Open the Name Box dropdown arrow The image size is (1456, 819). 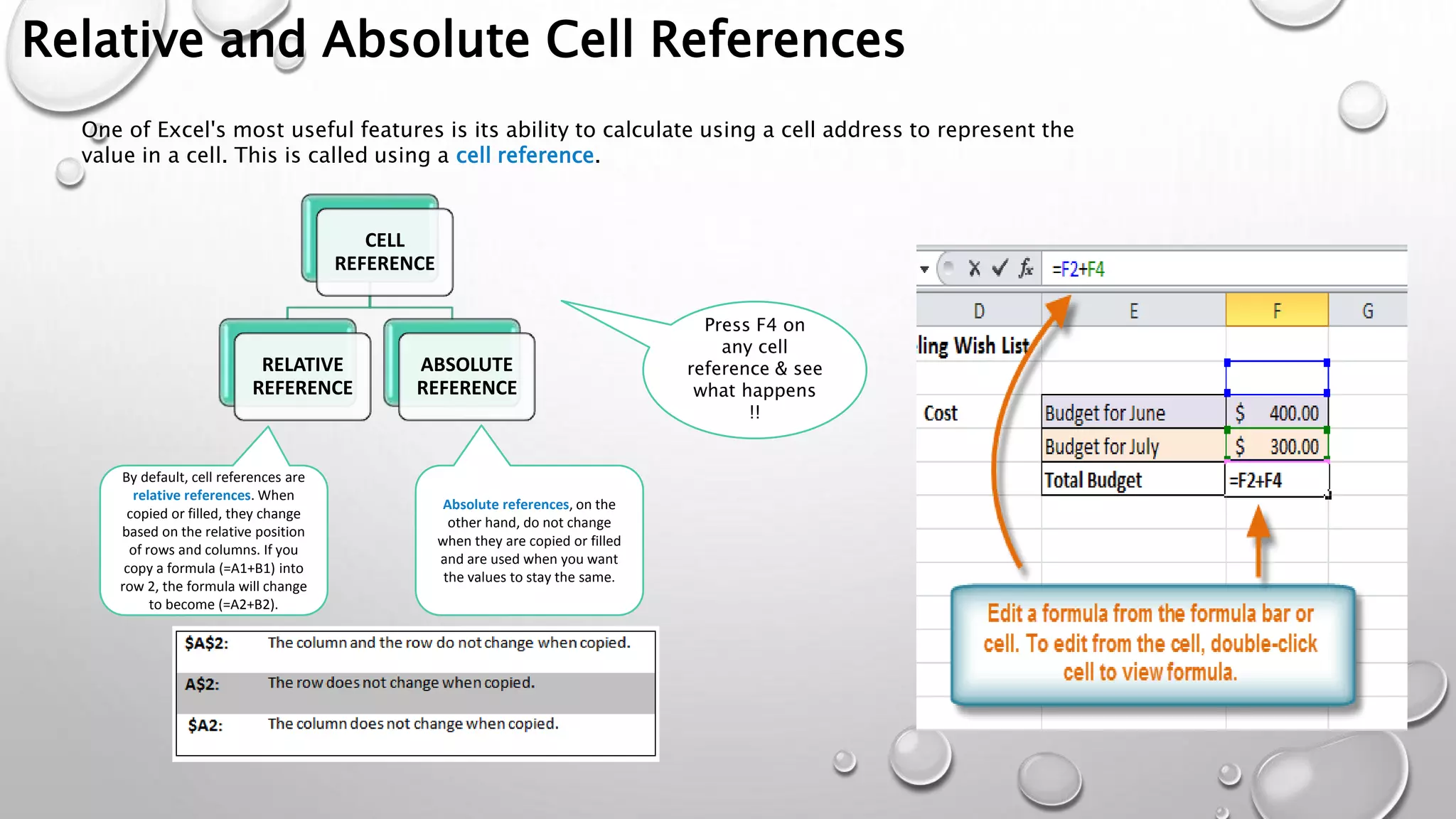point(924,269)
